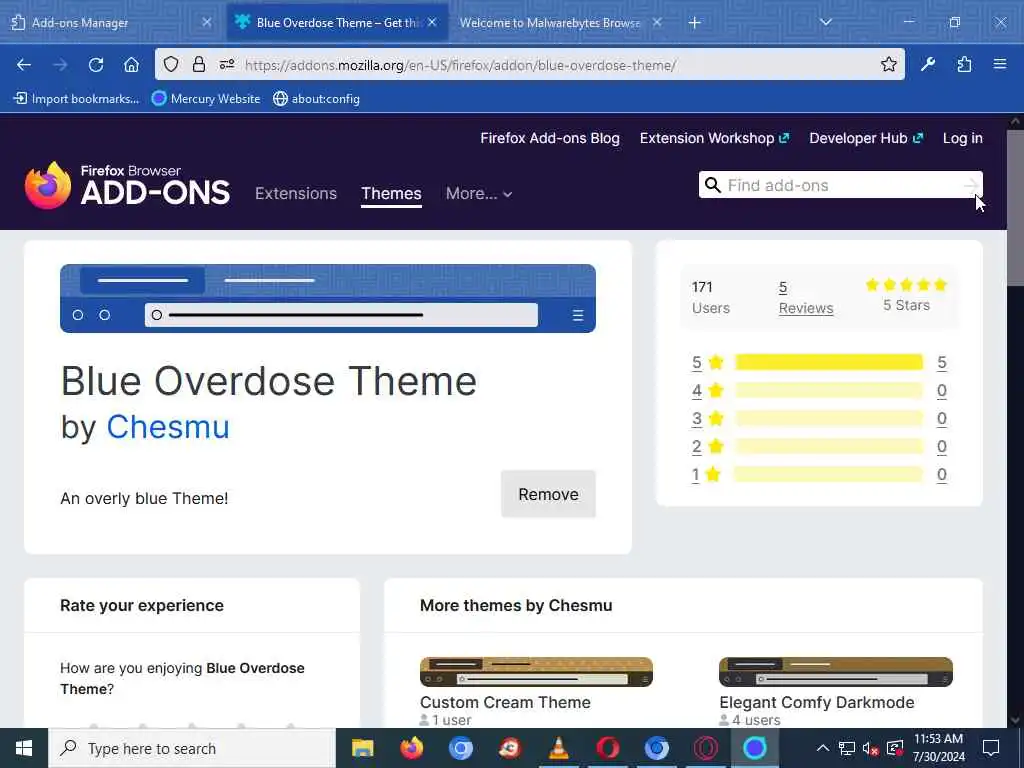
Task: Open the hamburger application menu
Action: point(1000,64)
